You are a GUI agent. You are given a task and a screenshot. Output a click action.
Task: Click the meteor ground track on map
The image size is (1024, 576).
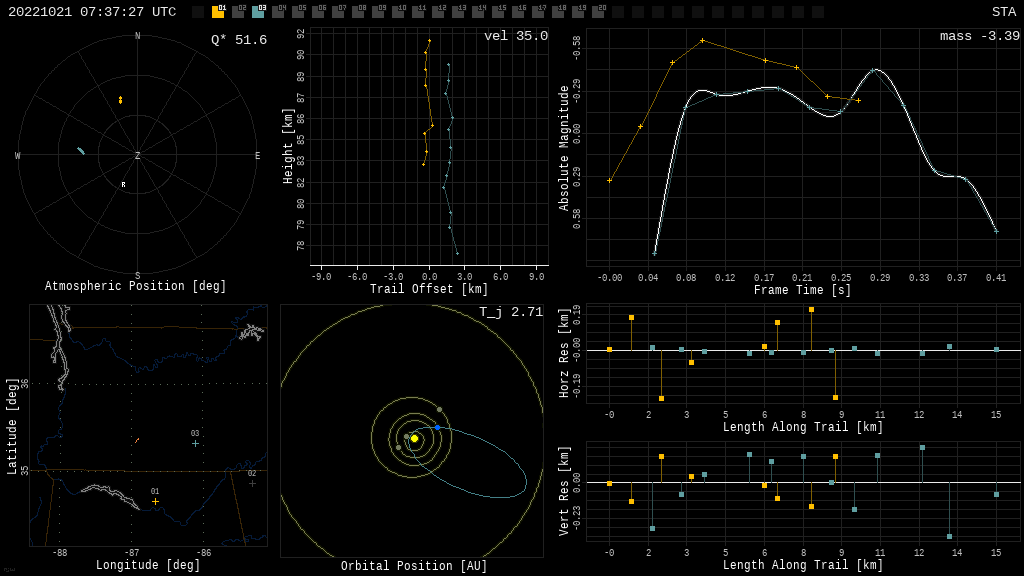(x=137, y=440)
